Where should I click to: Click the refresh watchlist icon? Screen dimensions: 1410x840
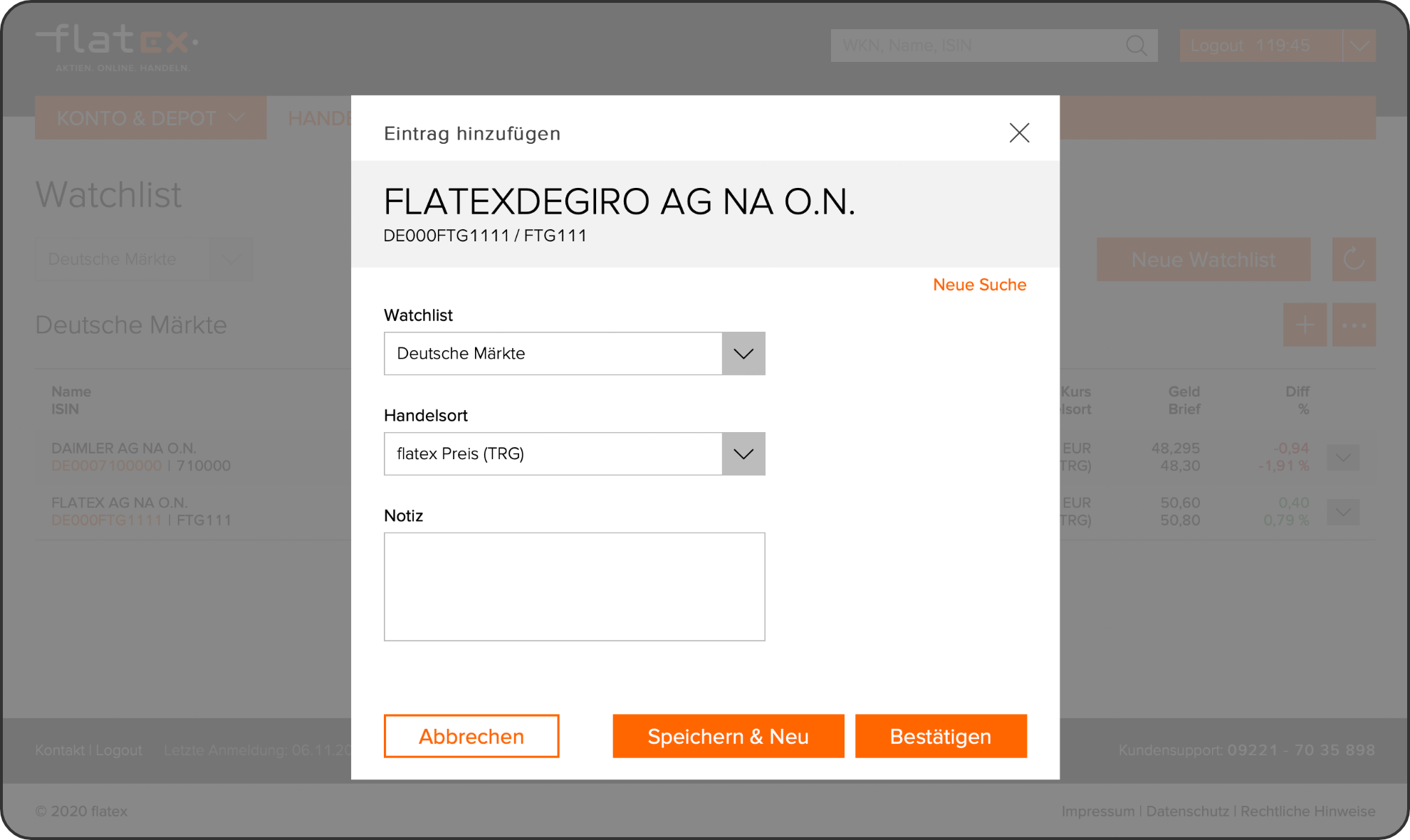click(1353, 259)
